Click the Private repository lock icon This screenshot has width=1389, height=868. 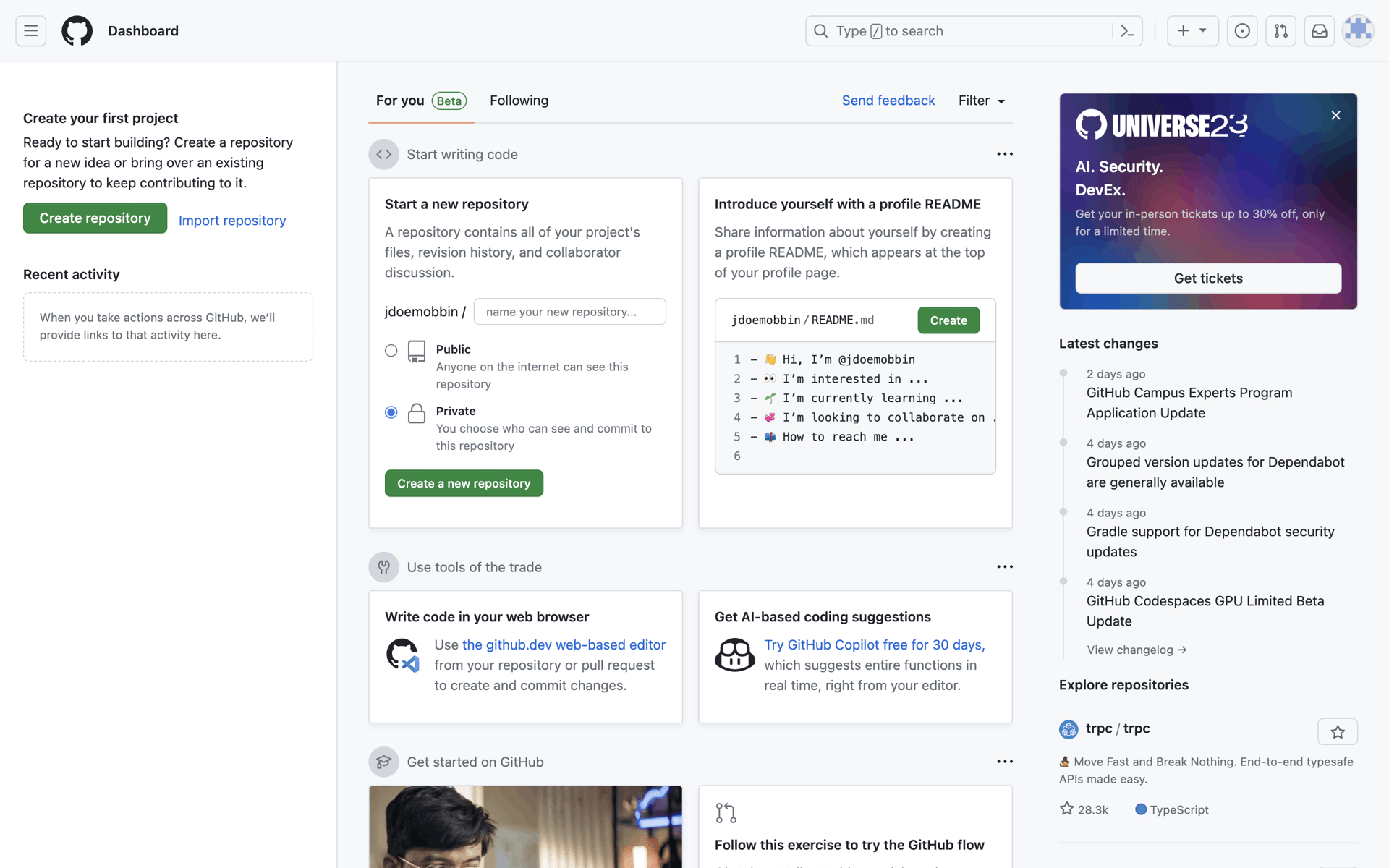417,414
